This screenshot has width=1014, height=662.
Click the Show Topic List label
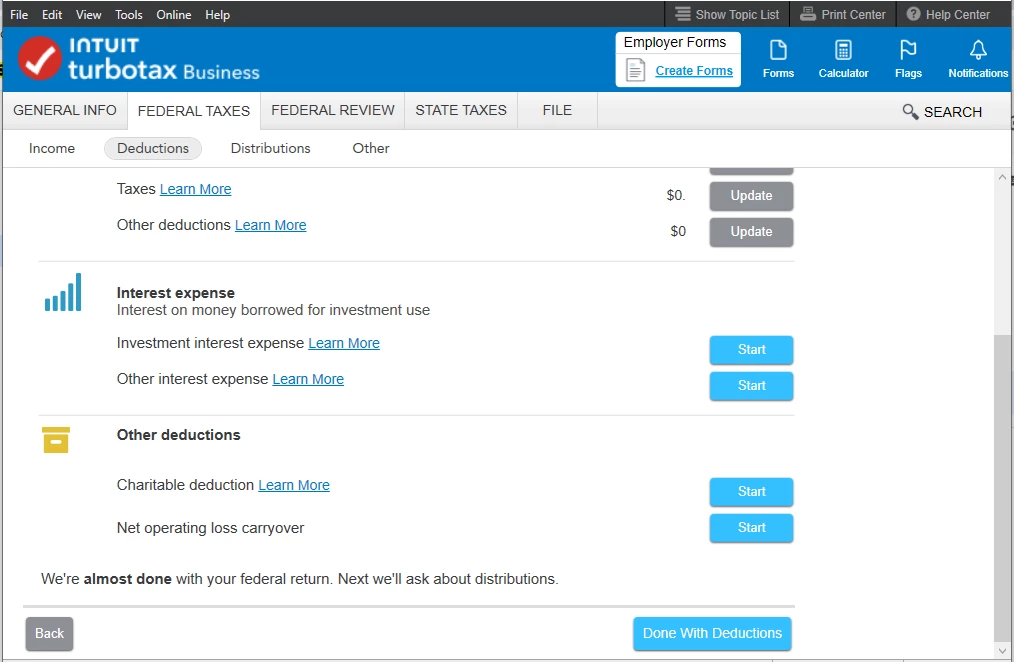tap(737, 14)
